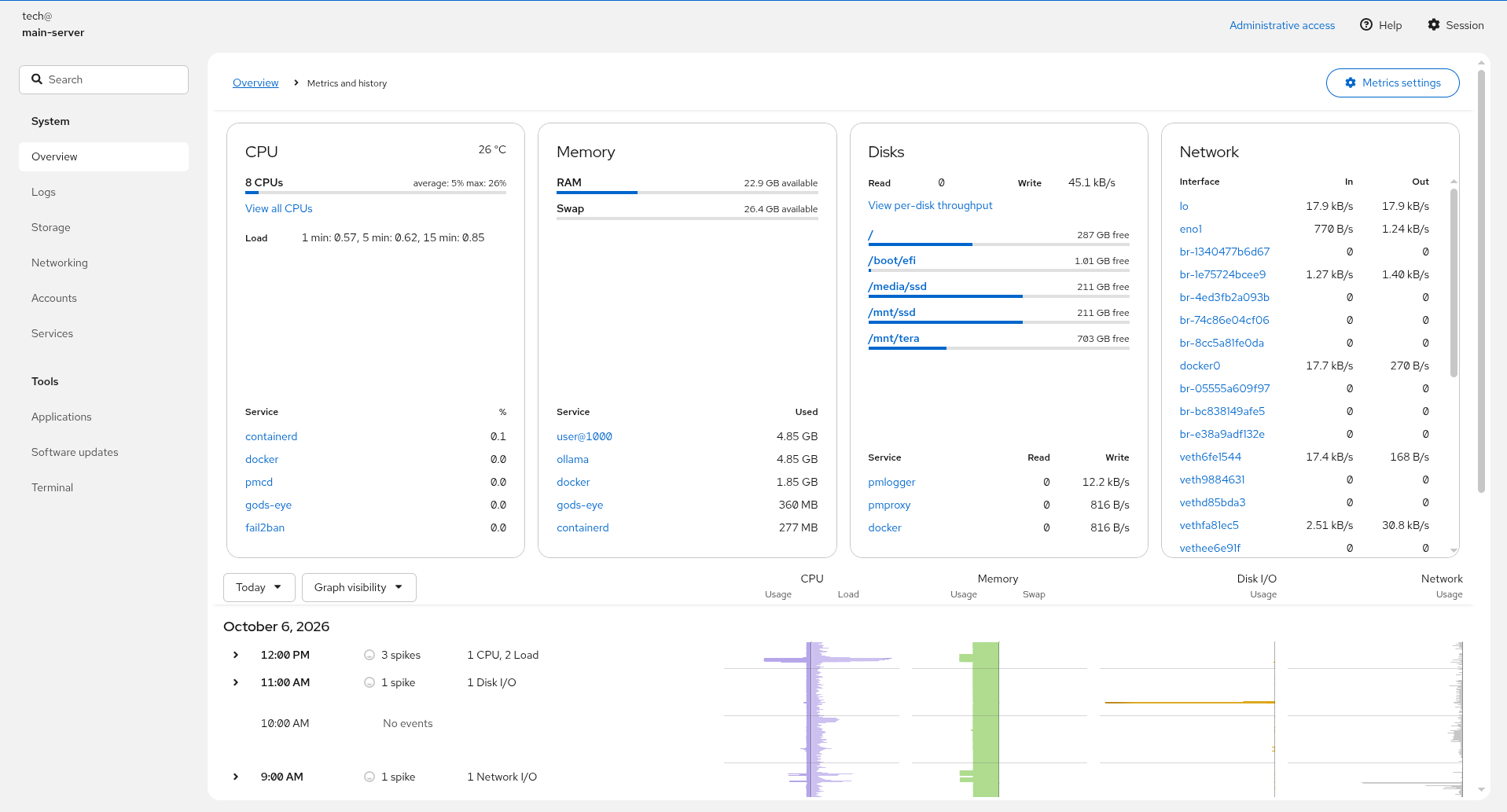Open the containerd CPU service link
Screen dimensions: 1507x812
coord(271,436)
